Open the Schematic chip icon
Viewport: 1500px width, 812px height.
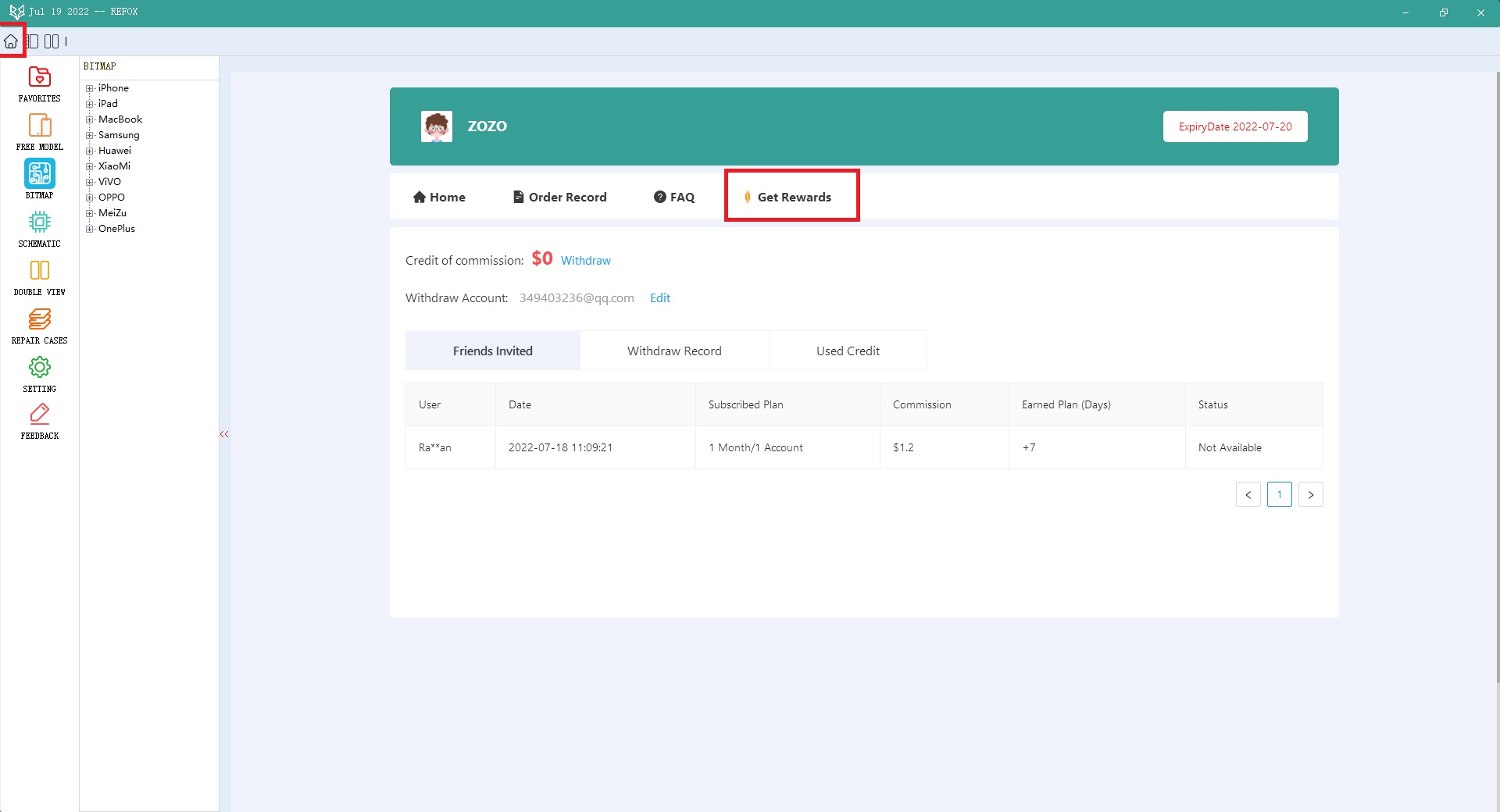[x=40, y=223]
